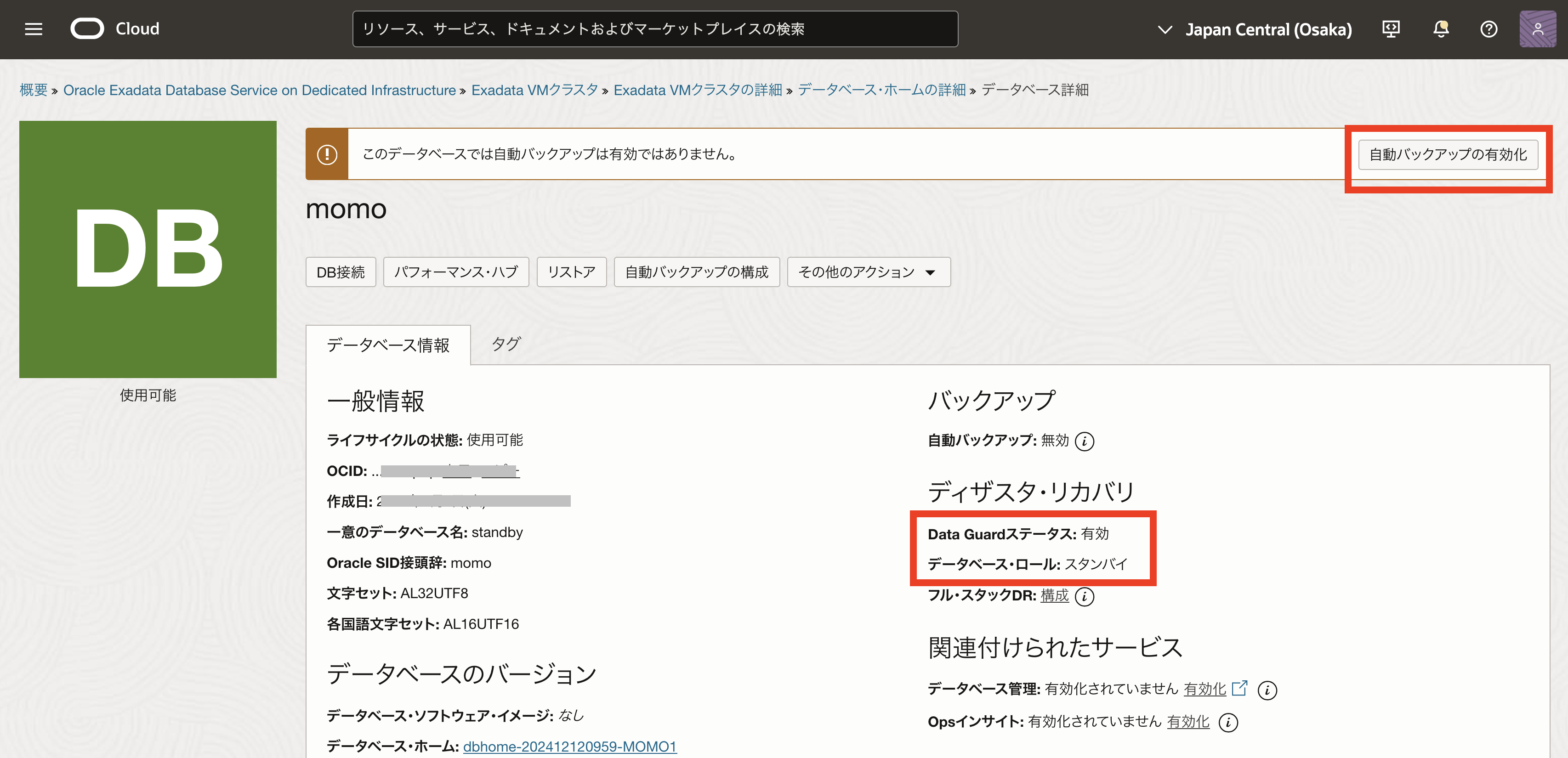Show info icon next to 自動バックアップ: 無効
Viewport: 1568px width, 758px height.
[1084, 441]
